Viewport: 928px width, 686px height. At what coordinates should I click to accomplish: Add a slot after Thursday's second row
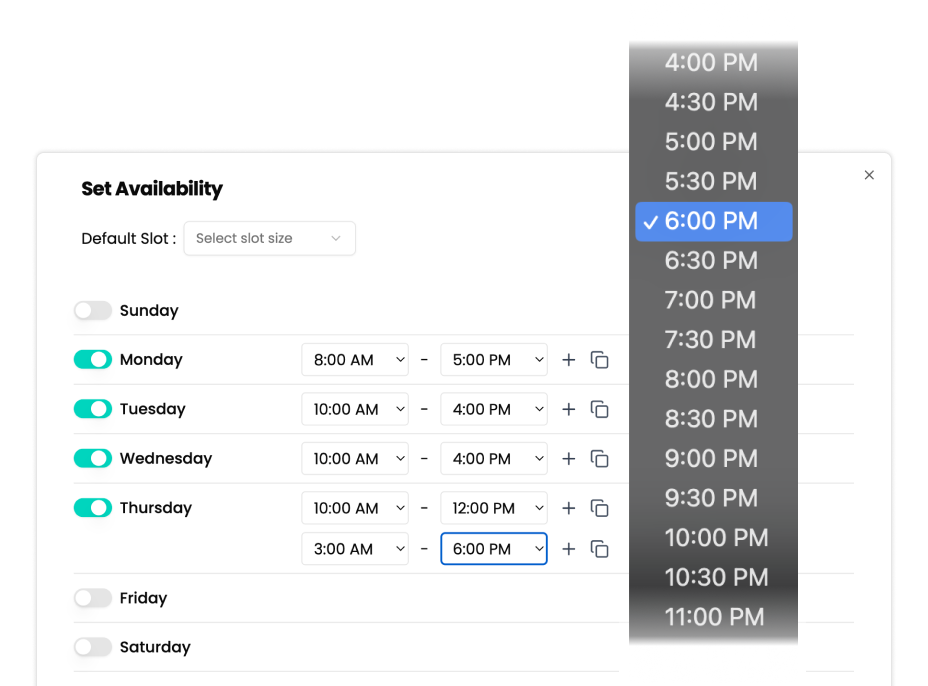pyautogui.click(x=569, y=549)
